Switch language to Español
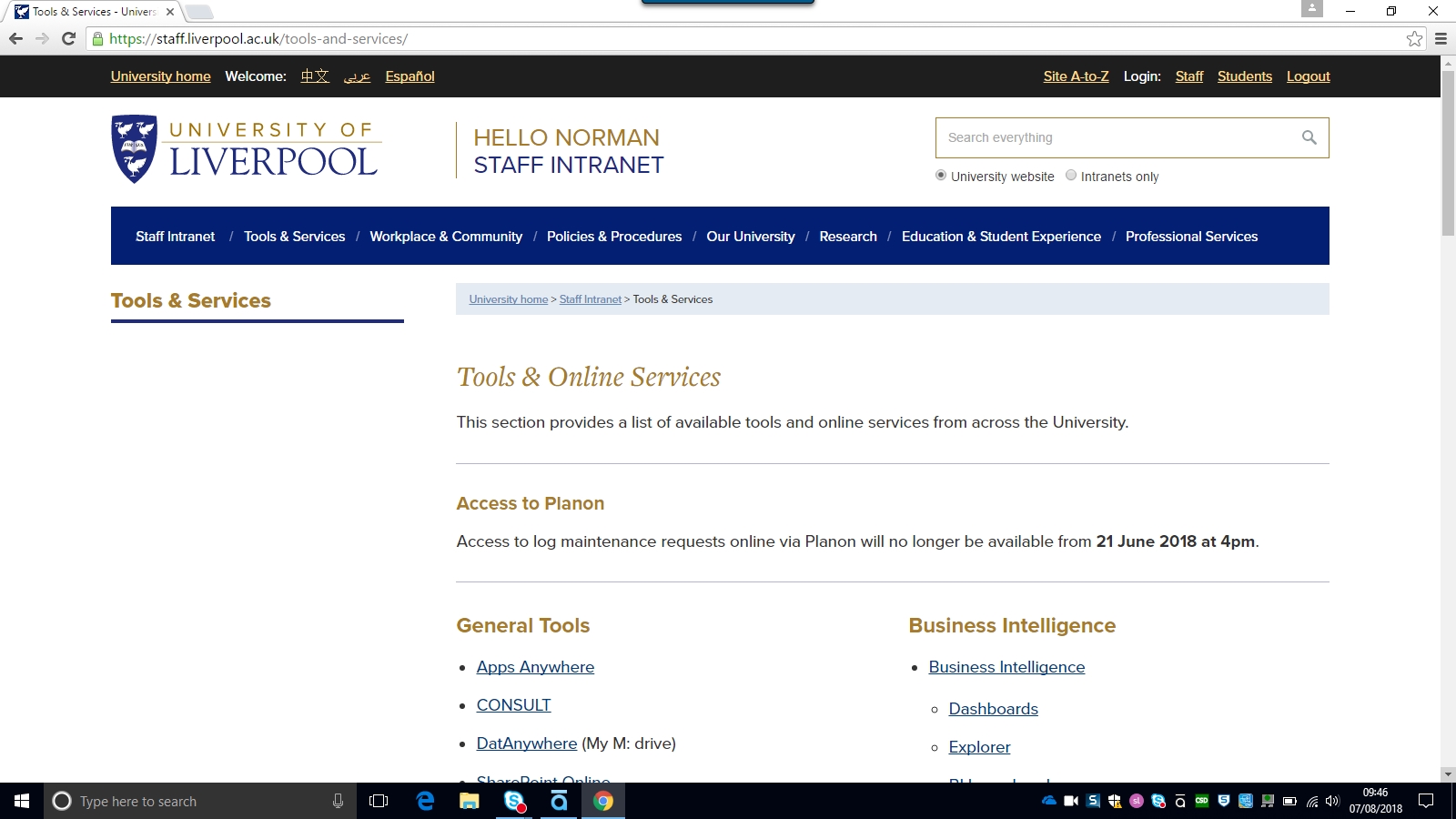This screenshot has height=819, width=1456. (409, 76)
